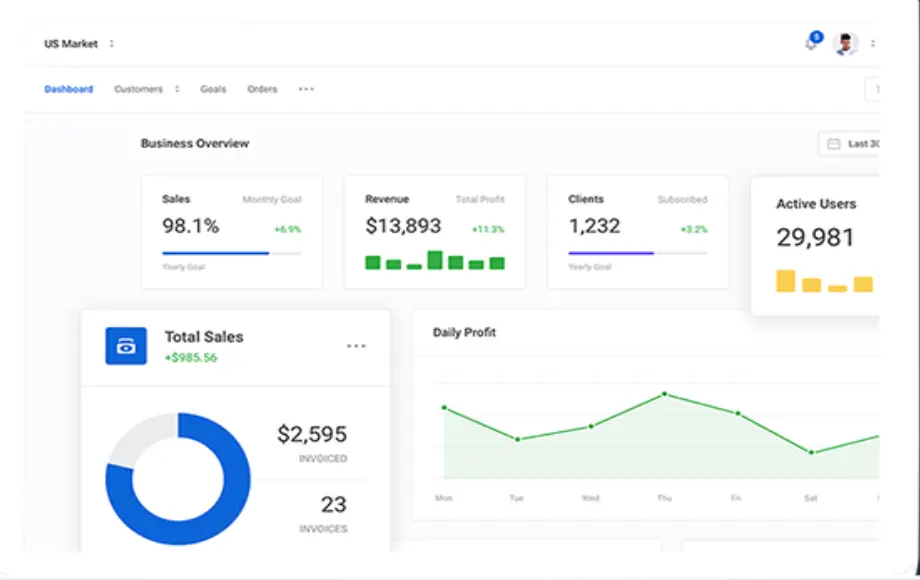Expand the US Market selector
Screen dimensions: 920x580
111,44
